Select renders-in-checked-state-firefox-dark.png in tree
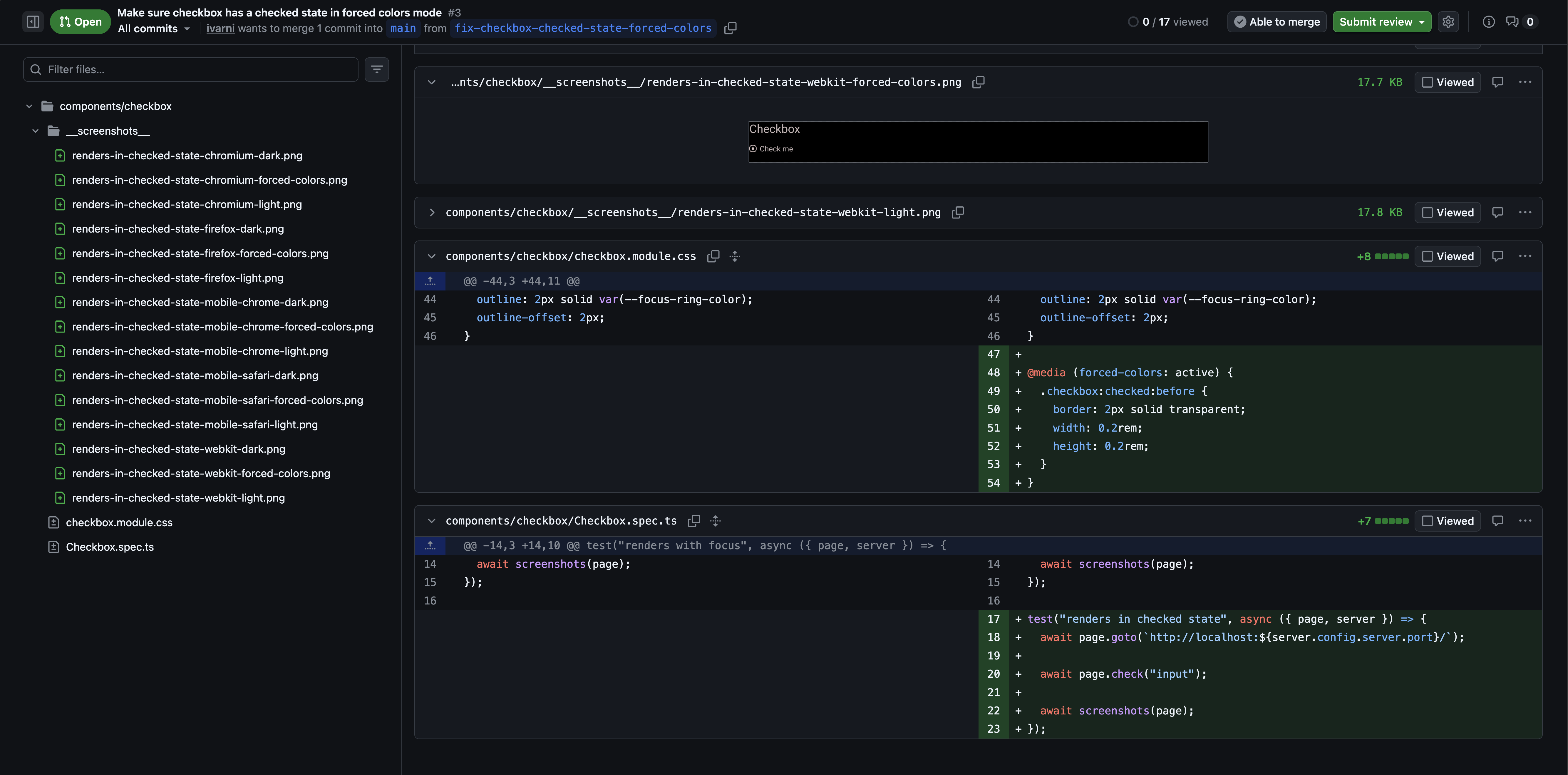Image resolution: width=1568 pixels, height=775 pixels. [x=178, y=229]
